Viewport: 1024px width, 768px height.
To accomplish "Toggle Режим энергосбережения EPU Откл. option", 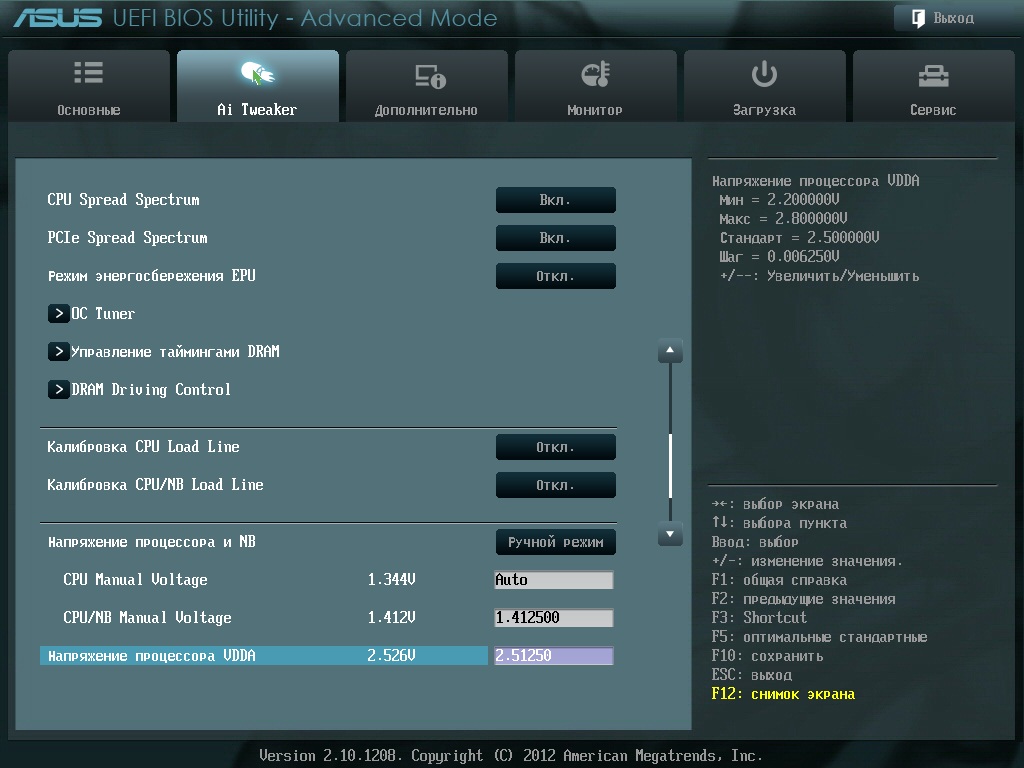I will (556, 276).
